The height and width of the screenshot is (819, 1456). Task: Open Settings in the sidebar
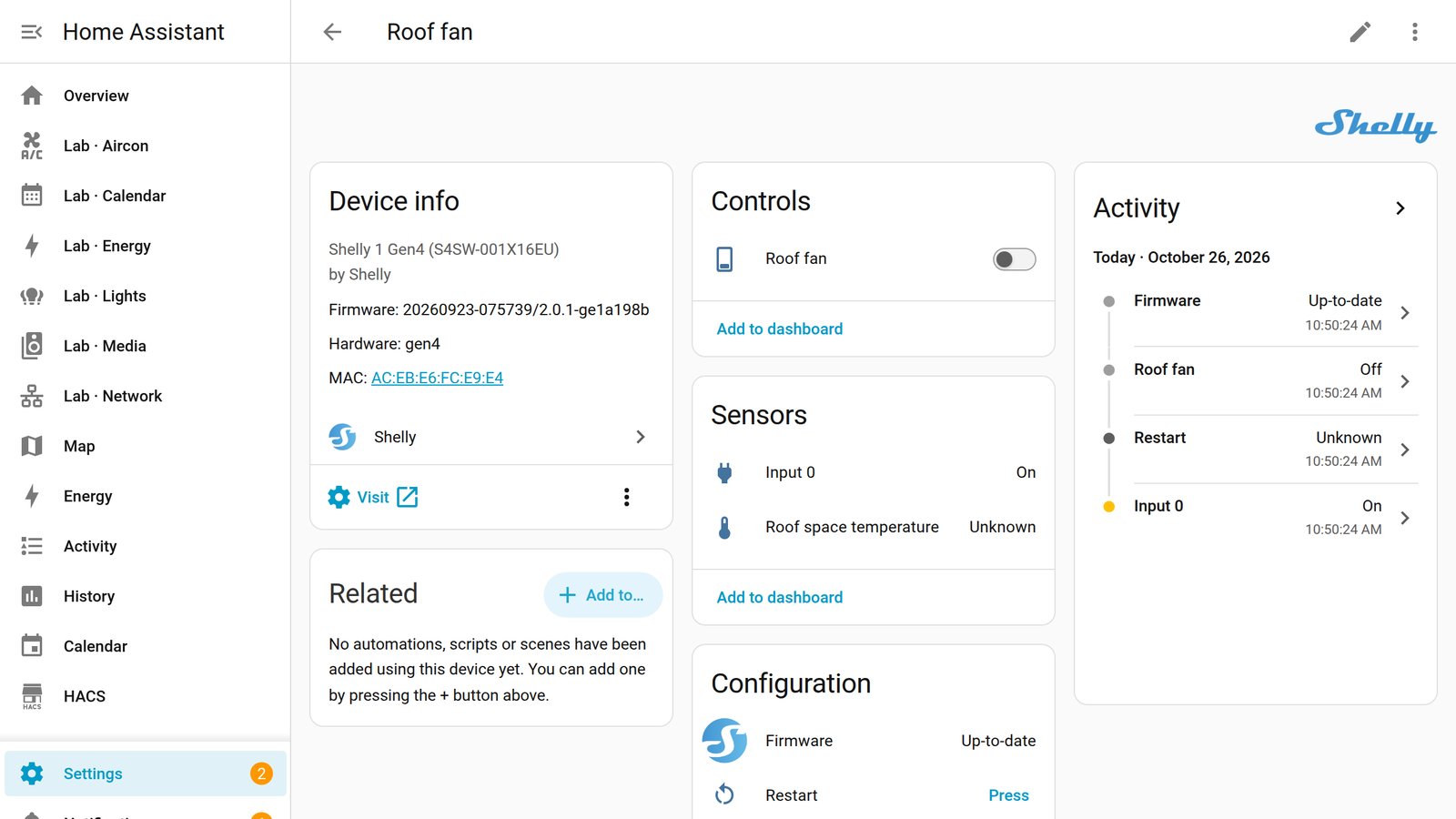[x=146, y=773]
